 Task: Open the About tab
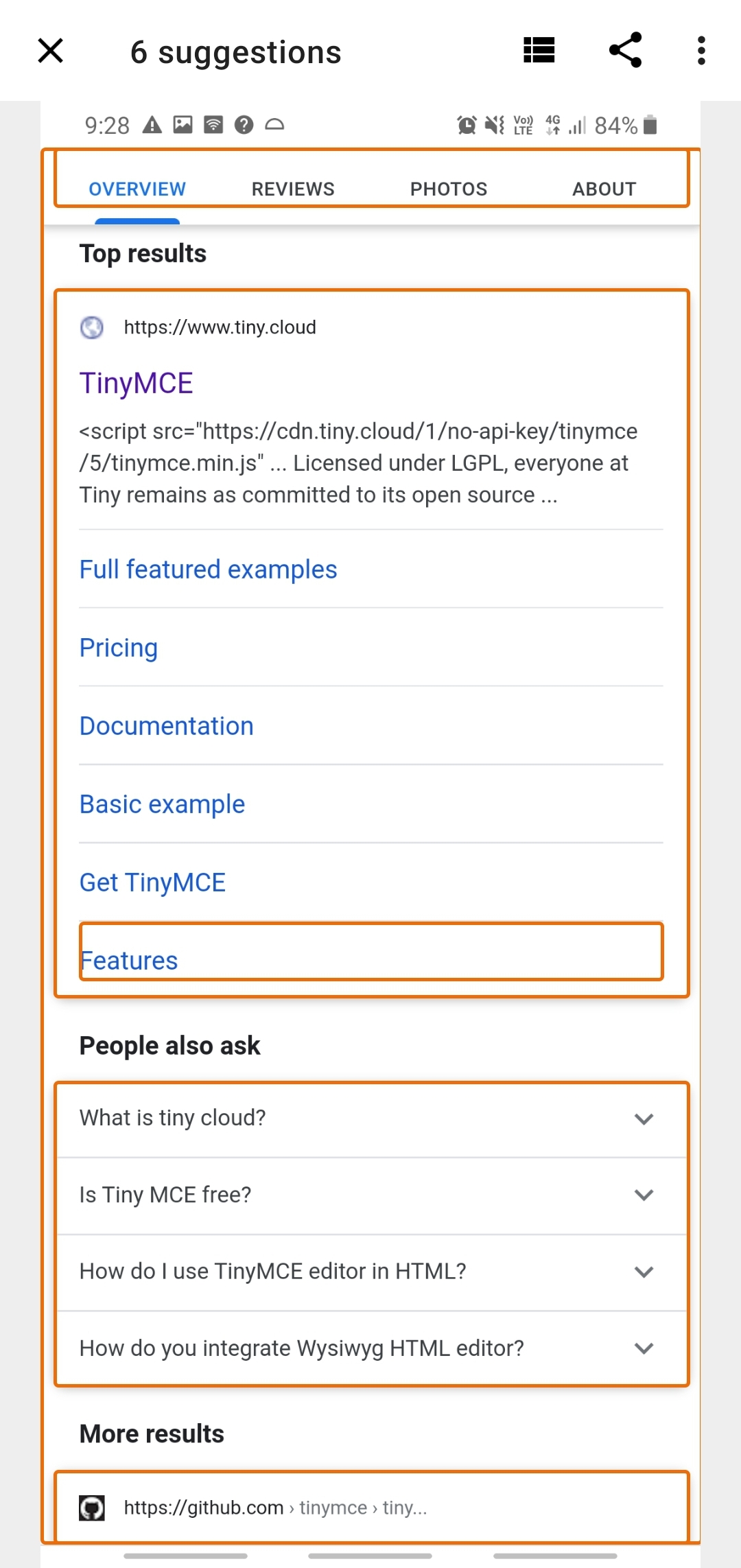point(604,189)
